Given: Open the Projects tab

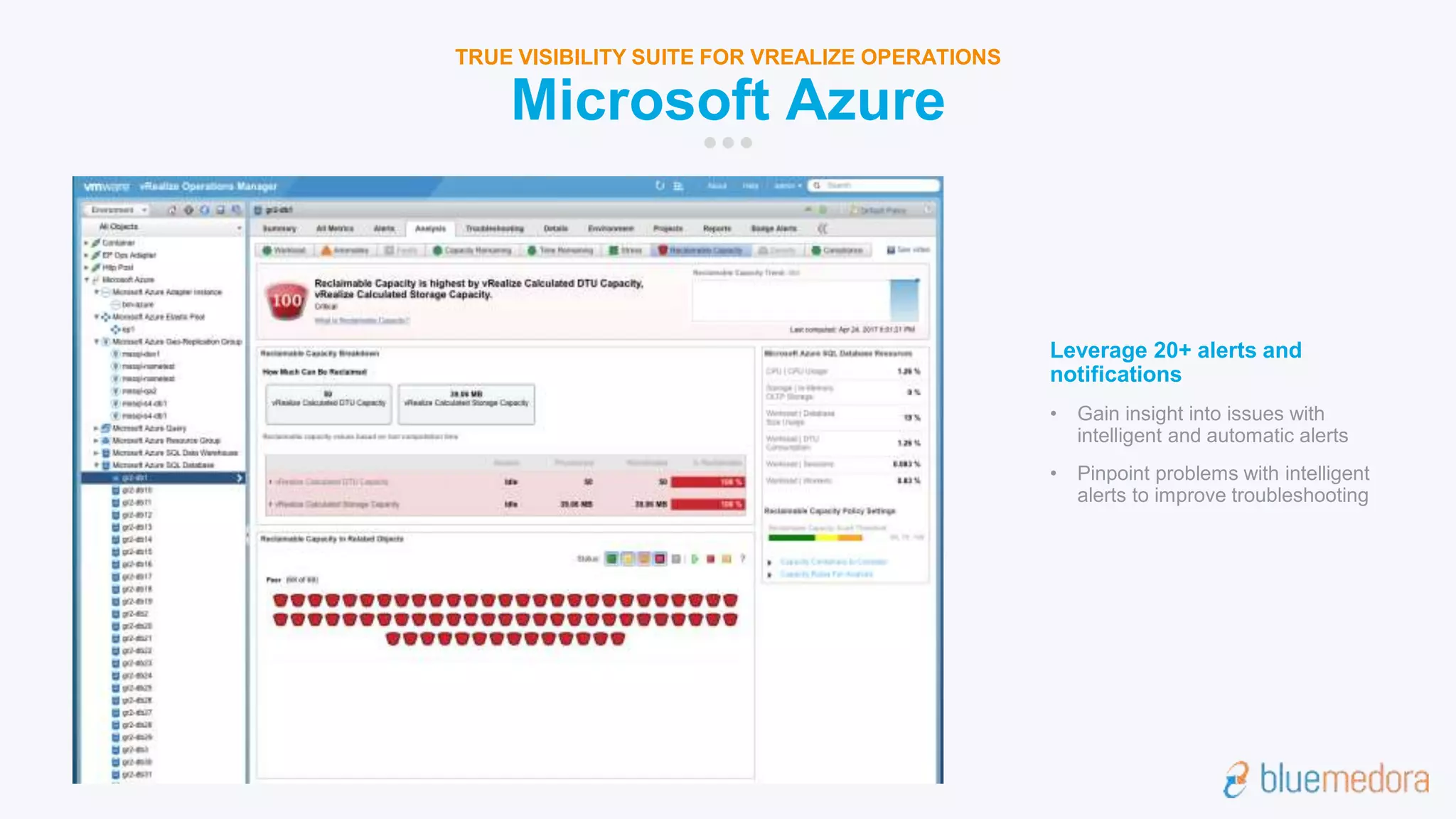Looking at the screenshot, I should [x=668, y=228].
